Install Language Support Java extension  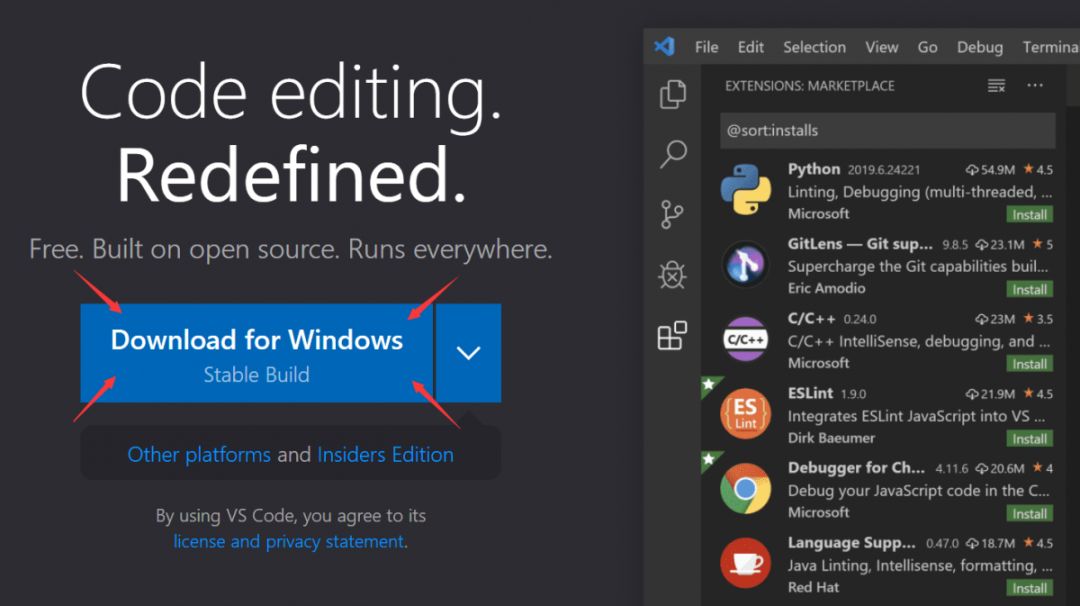(1029, 588)
